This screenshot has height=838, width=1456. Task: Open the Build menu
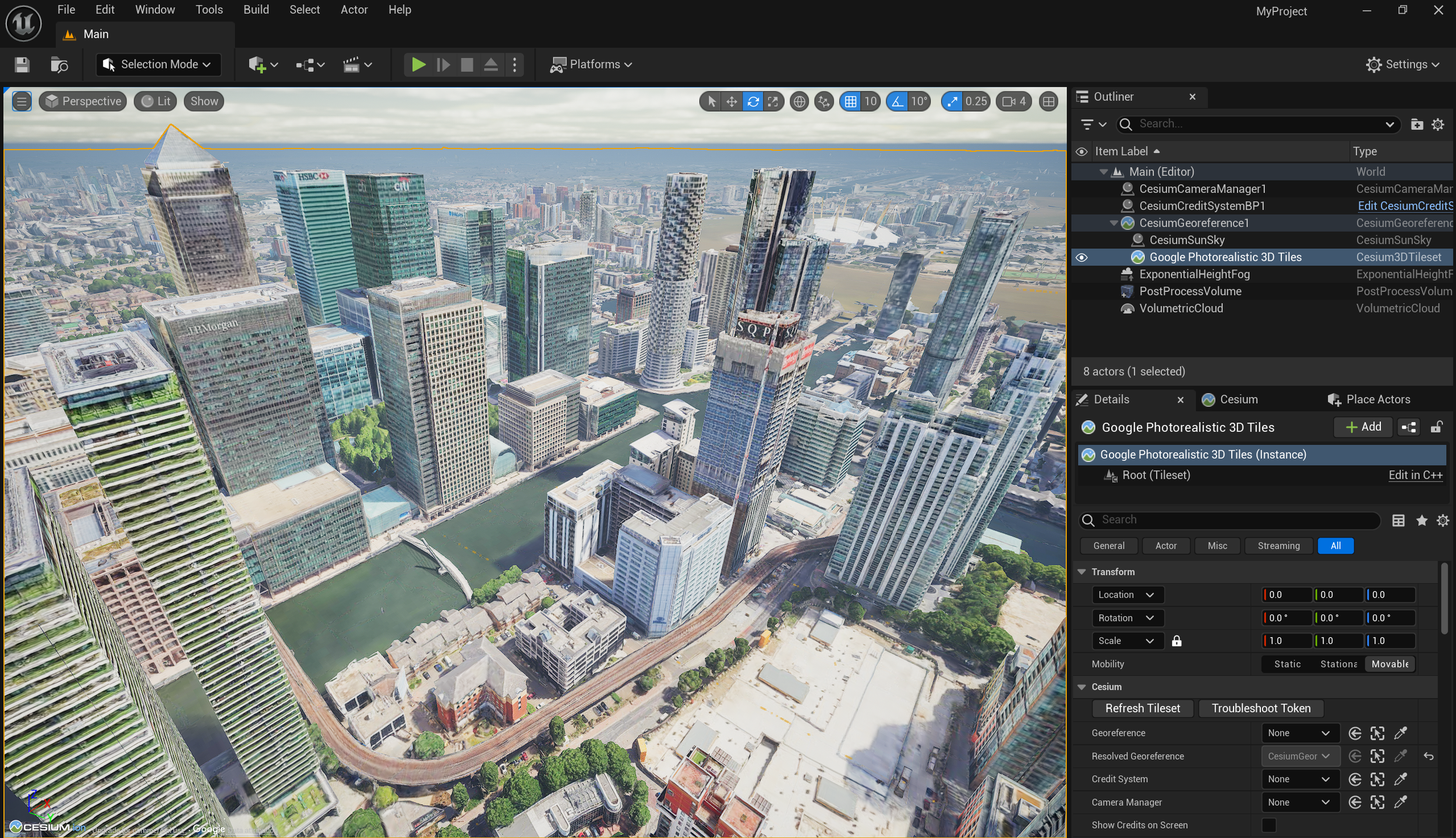point(256,10)
